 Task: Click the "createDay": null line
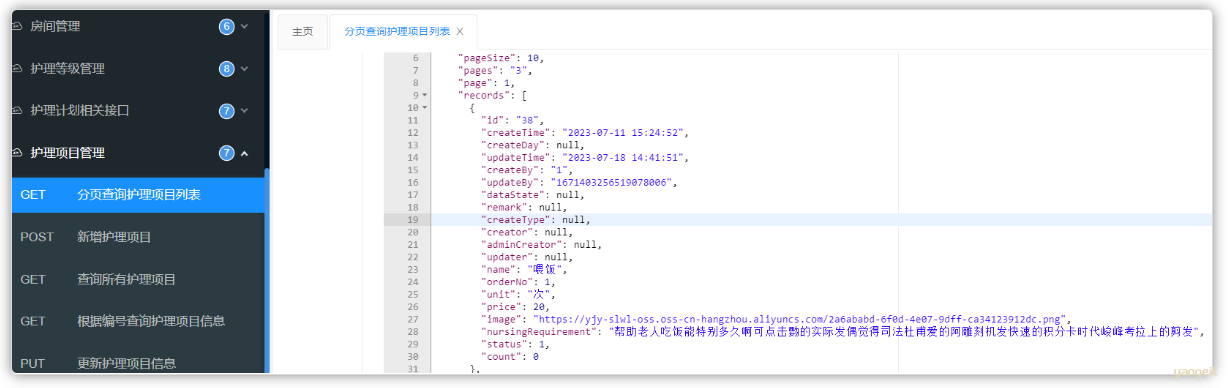coord(533,145)
